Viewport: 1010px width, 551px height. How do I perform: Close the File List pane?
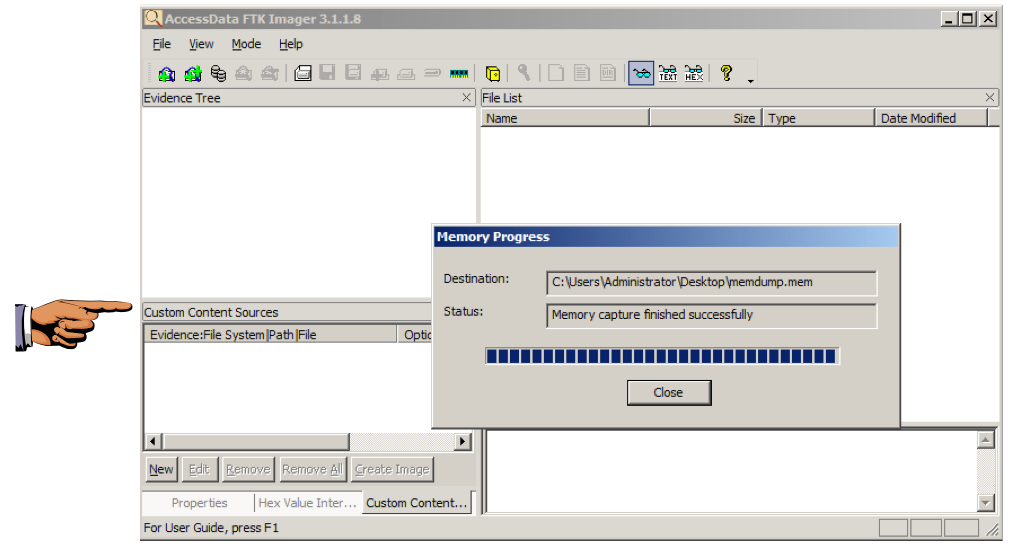tap(990, 97)
